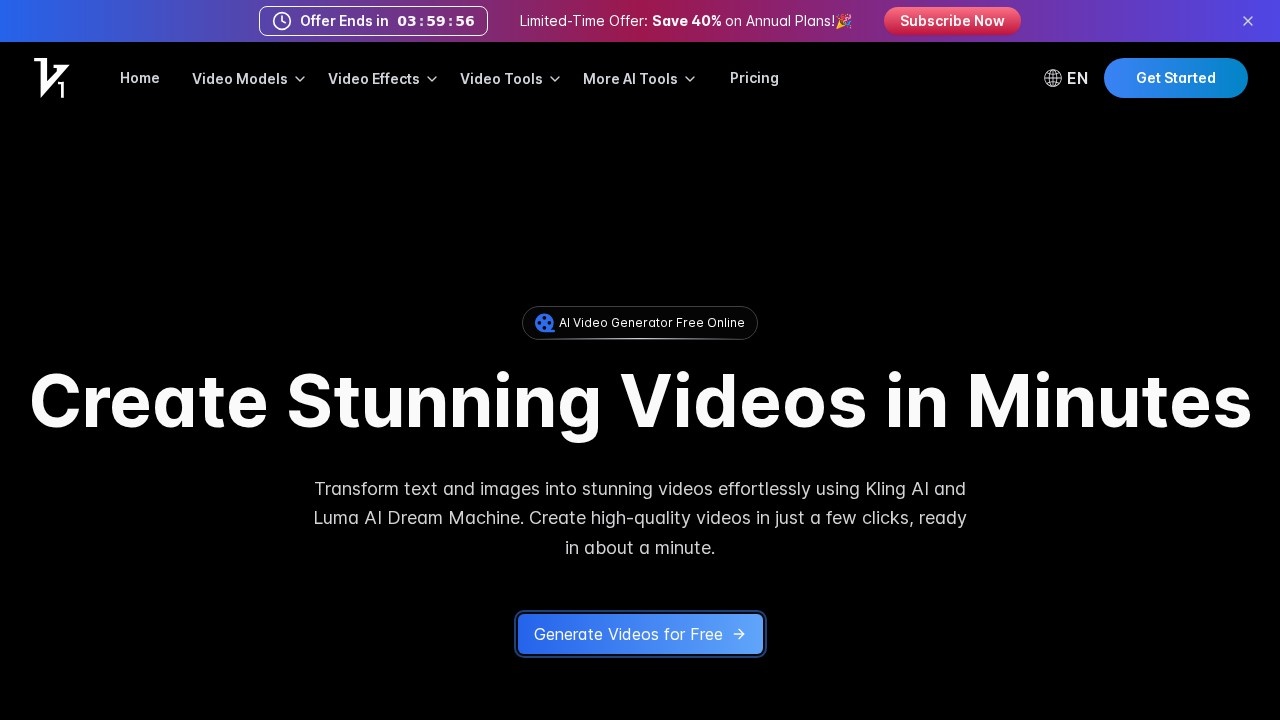Image resolution: width=1280 pixels, height=720 pixels.
Task: Expand the Video Effects dropdown
Action: pos(374,78)
